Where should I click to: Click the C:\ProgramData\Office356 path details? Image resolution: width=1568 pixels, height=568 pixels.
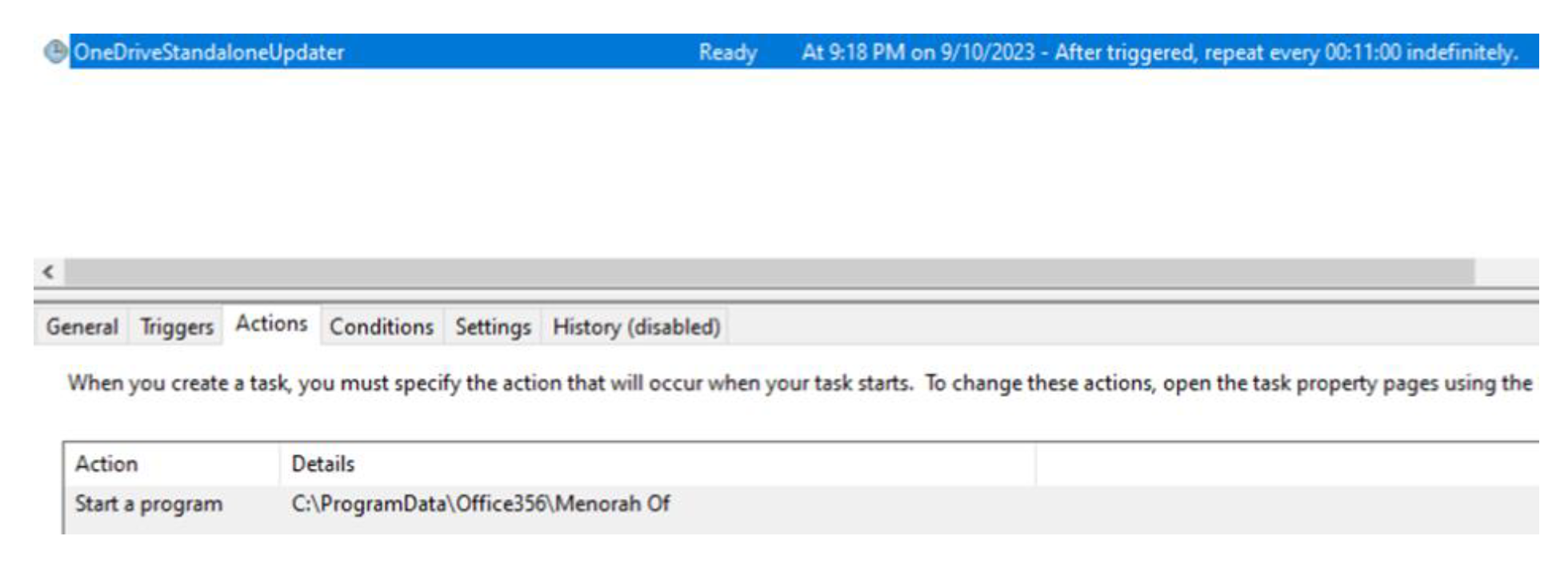[480, 504]
